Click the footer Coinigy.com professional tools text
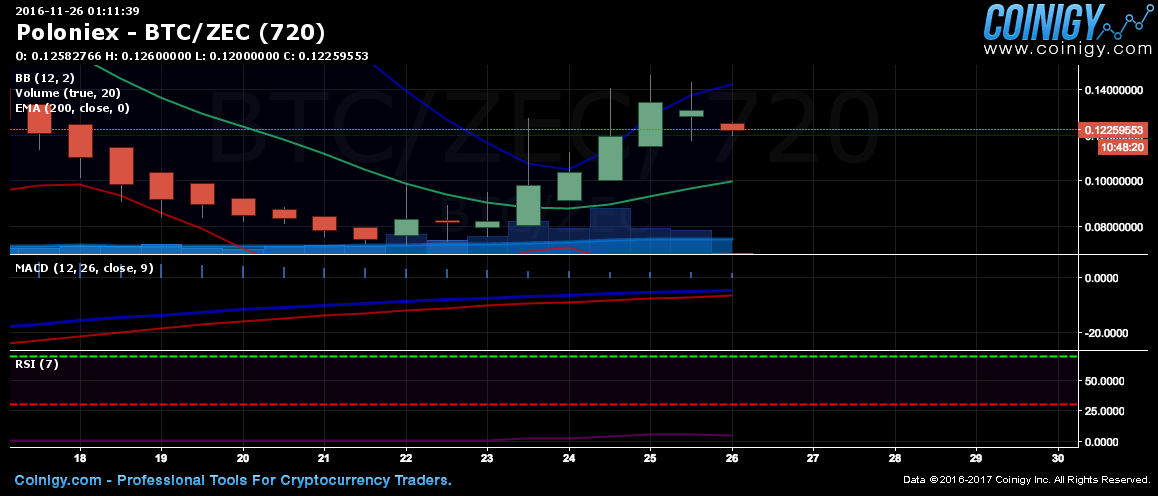The image size is (1158, 496). point(233,480)
